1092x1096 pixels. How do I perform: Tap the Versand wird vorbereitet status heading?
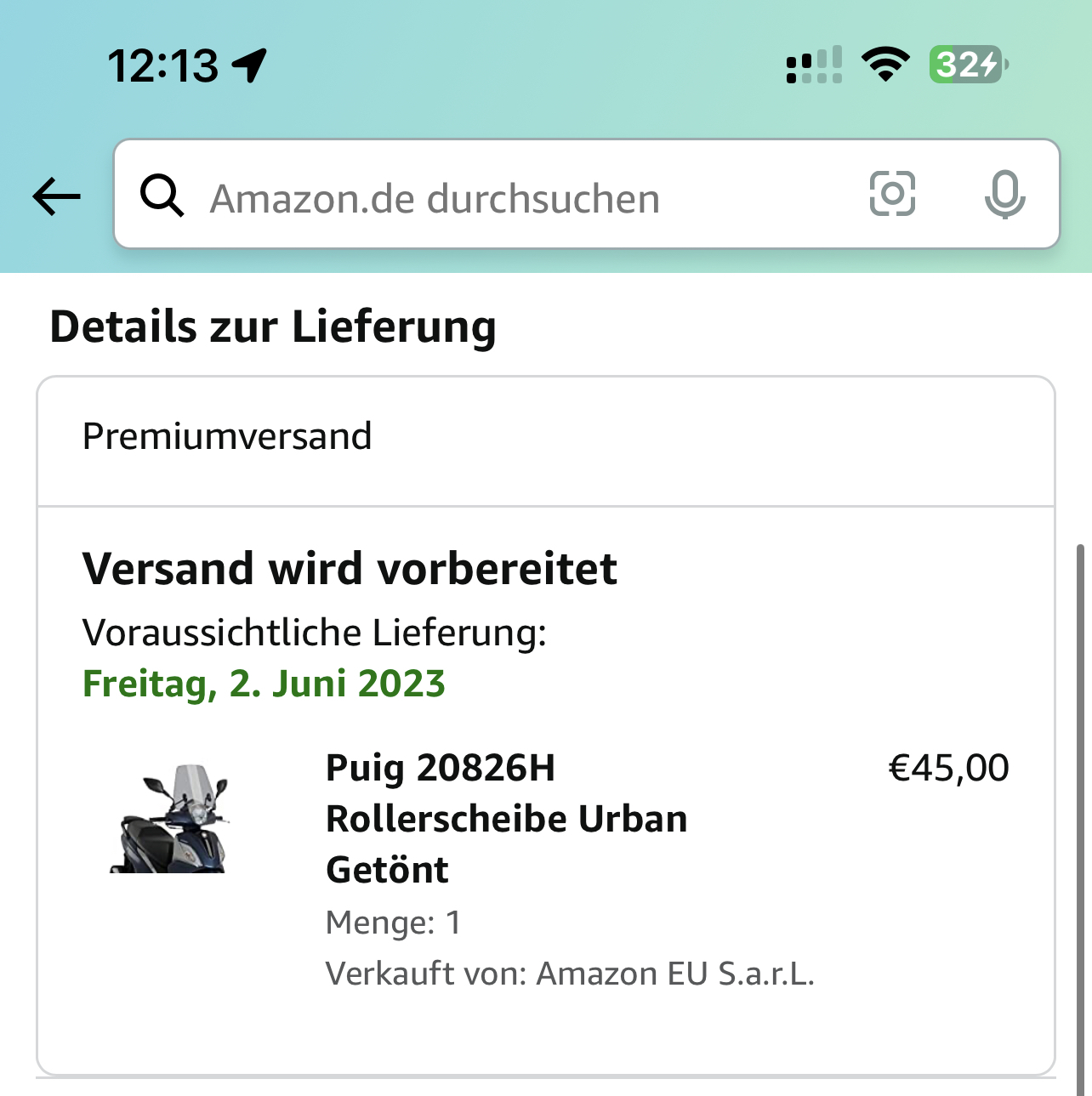350,568
